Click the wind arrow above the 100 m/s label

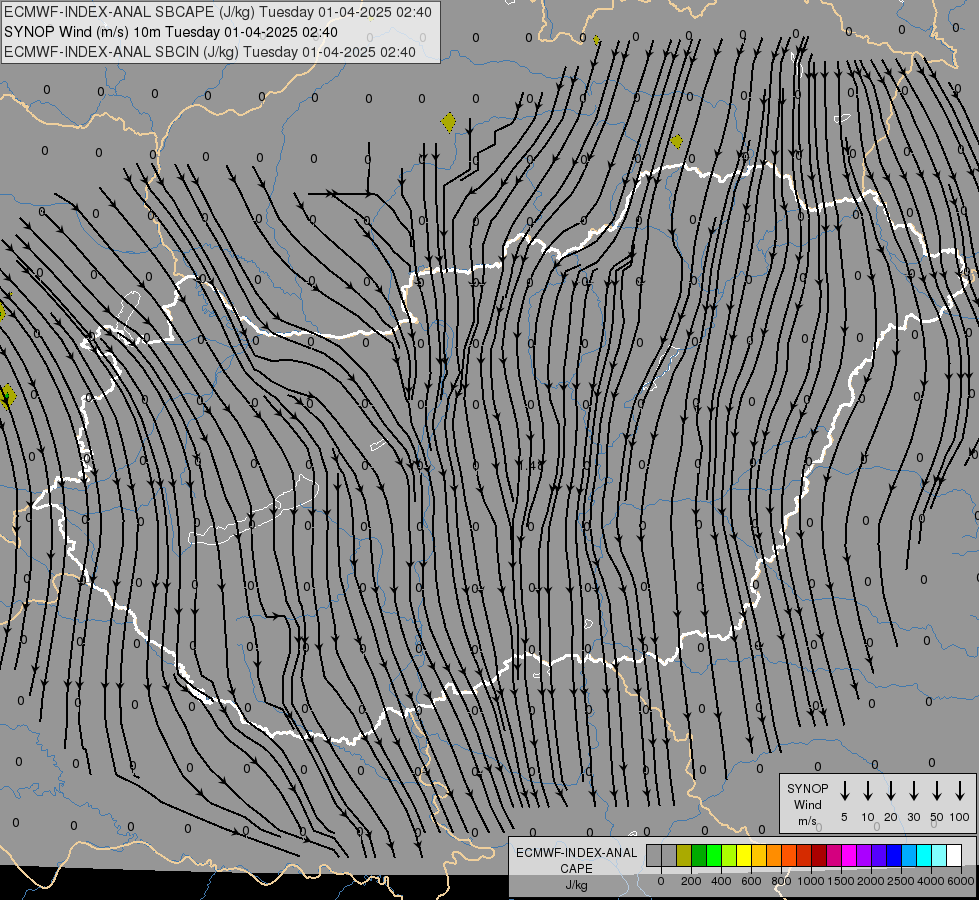[x=960, y=791]
